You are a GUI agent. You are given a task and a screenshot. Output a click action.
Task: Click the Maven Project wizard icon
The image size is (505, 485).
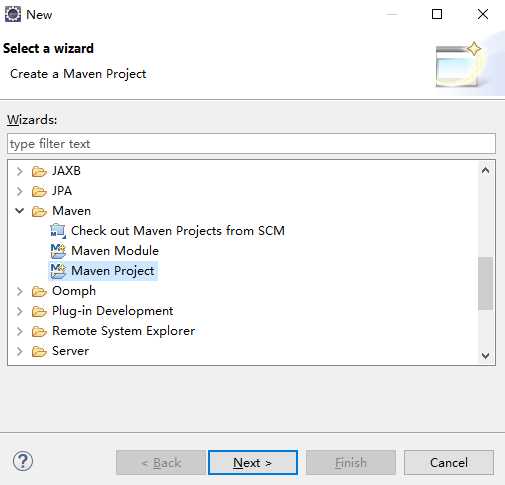[x=58, y=271]
